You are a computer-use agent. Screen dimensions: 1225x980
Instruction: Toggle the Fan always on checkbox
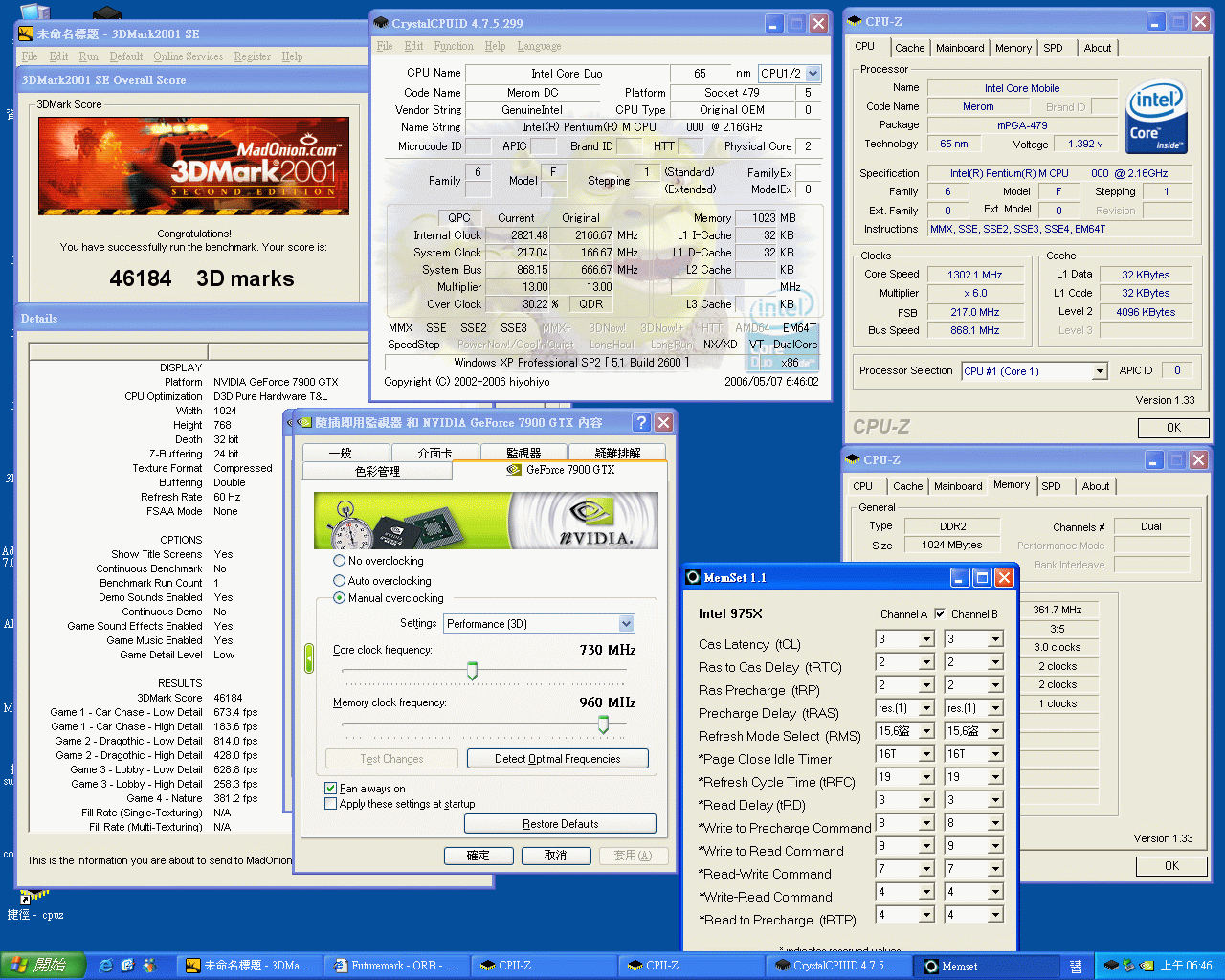pyautogui.click(x=365, y=789)
